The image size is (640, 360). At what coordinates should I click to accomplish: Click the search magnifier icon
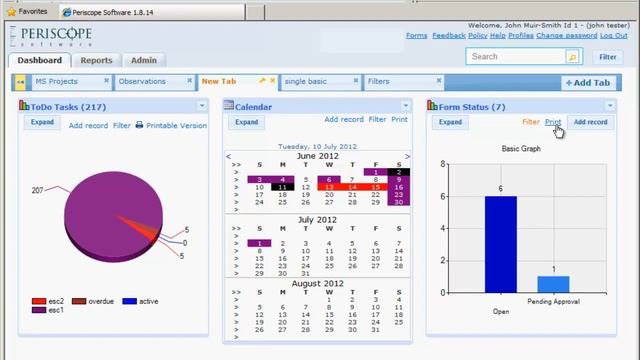pyautogui.click(x=572, y=57)
